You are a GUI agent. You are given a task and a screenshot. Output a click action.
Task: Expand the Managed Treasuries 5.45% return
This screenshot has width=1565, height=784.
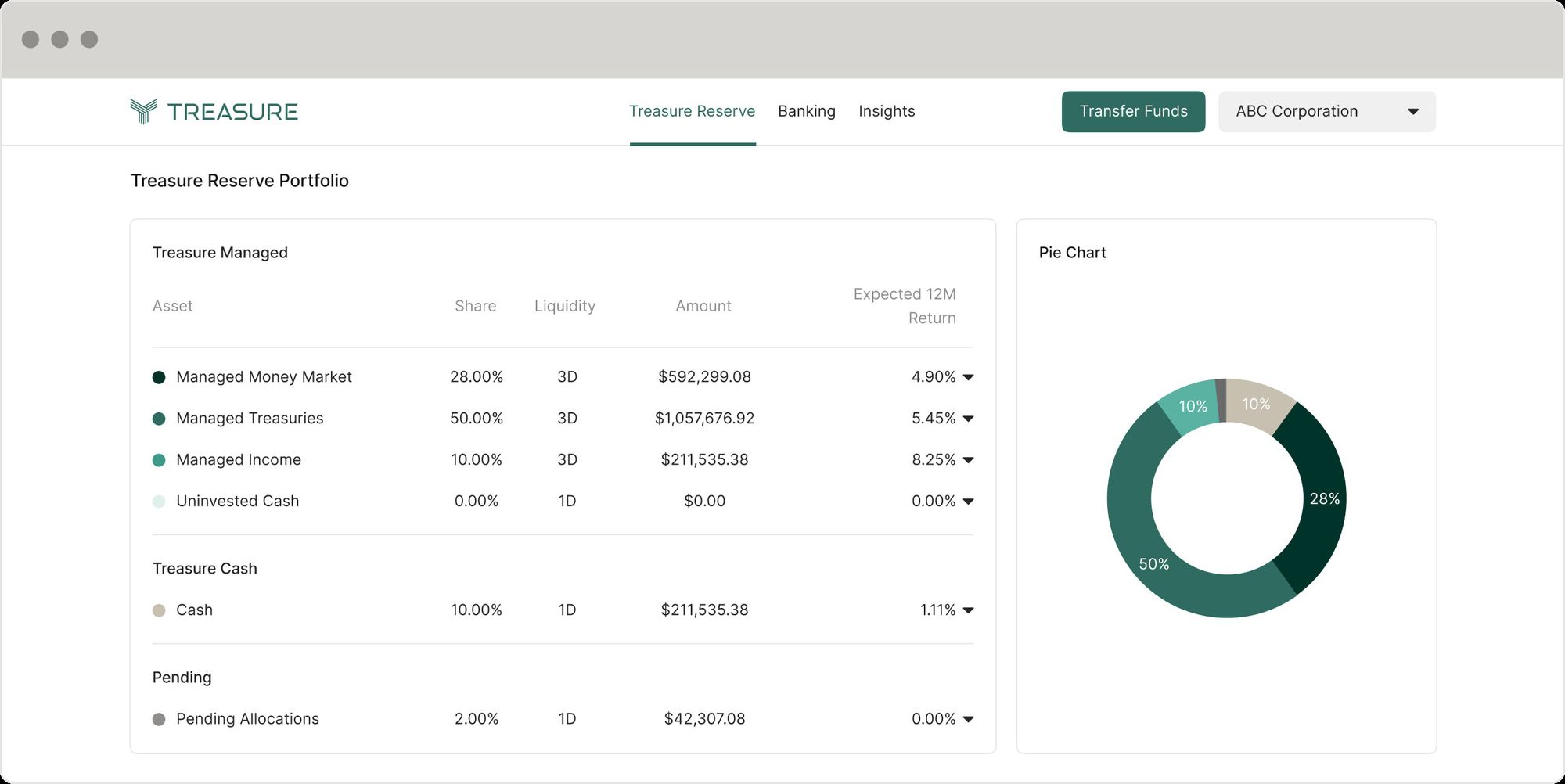point(969,419)
